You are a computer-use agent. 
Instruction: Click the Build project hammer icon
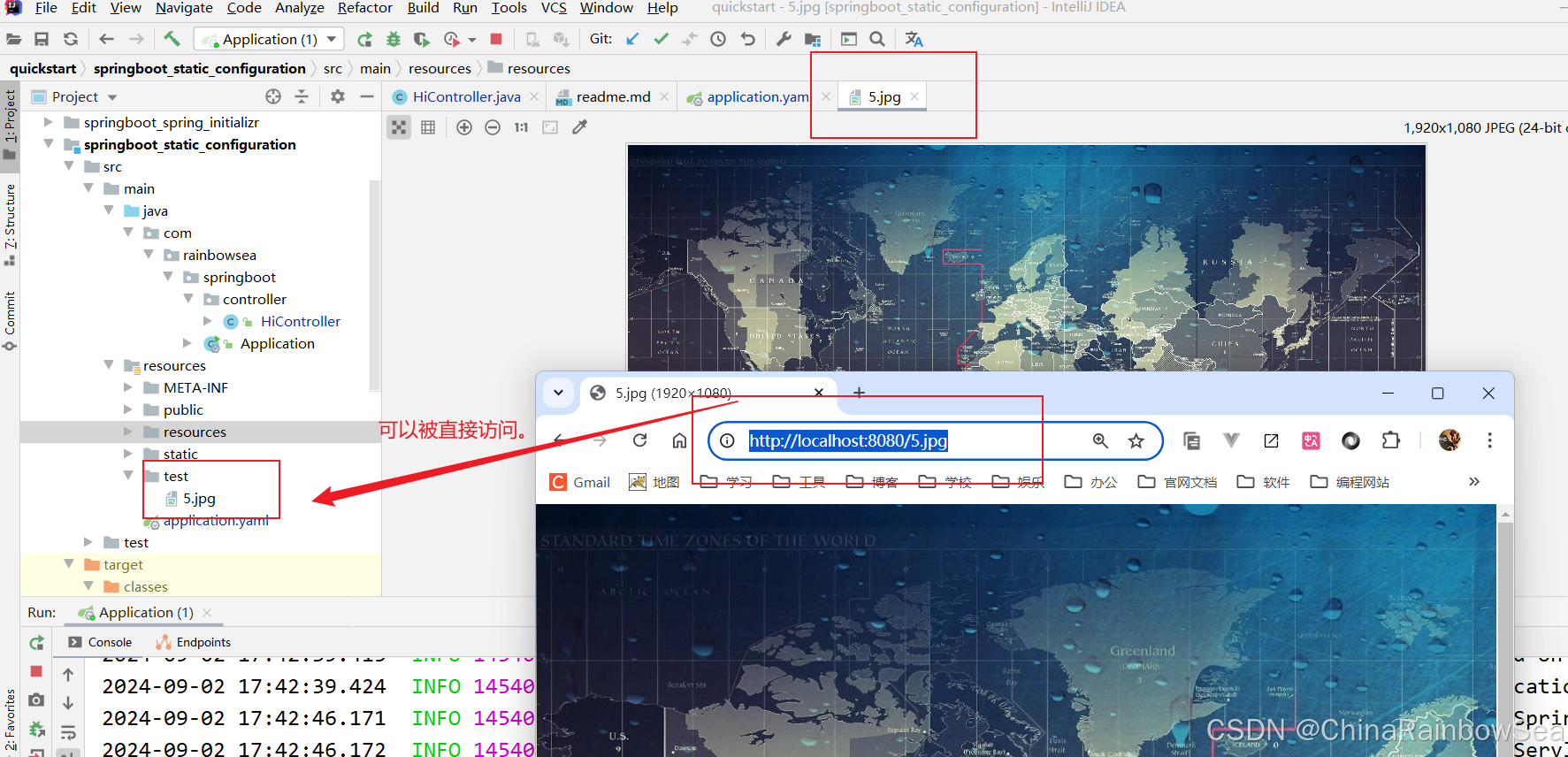tap(172, 39)
